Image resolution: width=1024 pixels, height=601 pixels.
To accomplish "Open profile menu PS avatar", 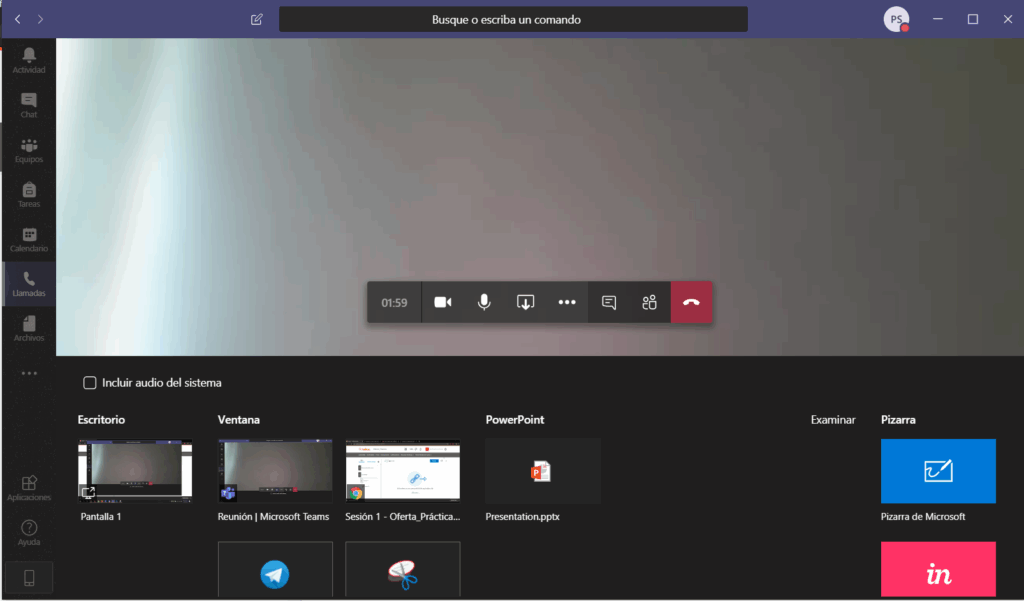I will click(896, 19).
